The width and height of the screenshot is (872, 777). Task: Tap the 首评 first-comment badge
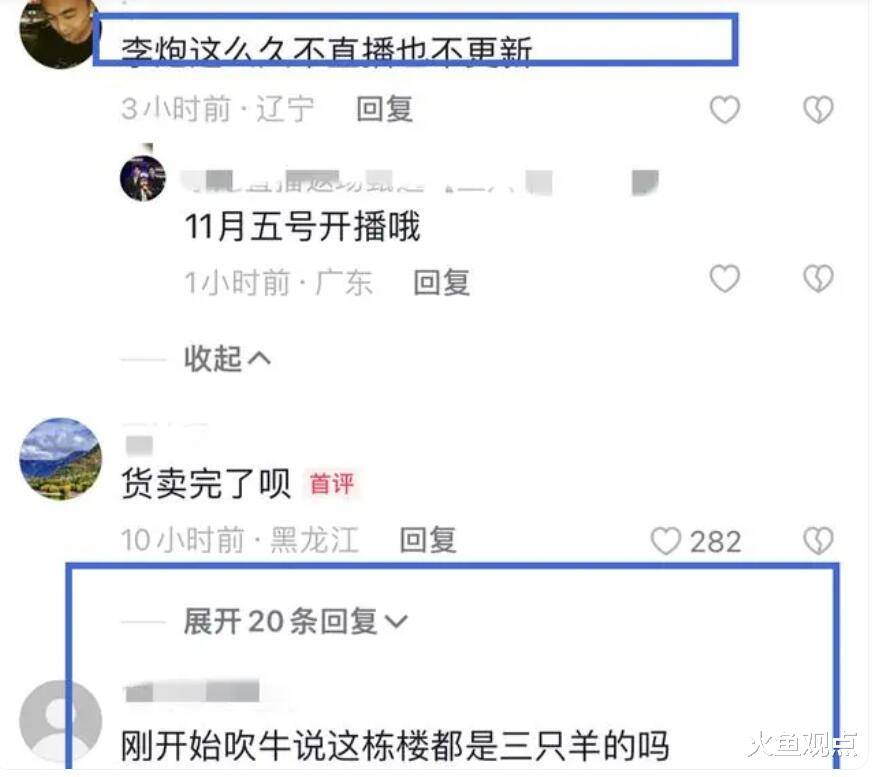coord(331,483)
